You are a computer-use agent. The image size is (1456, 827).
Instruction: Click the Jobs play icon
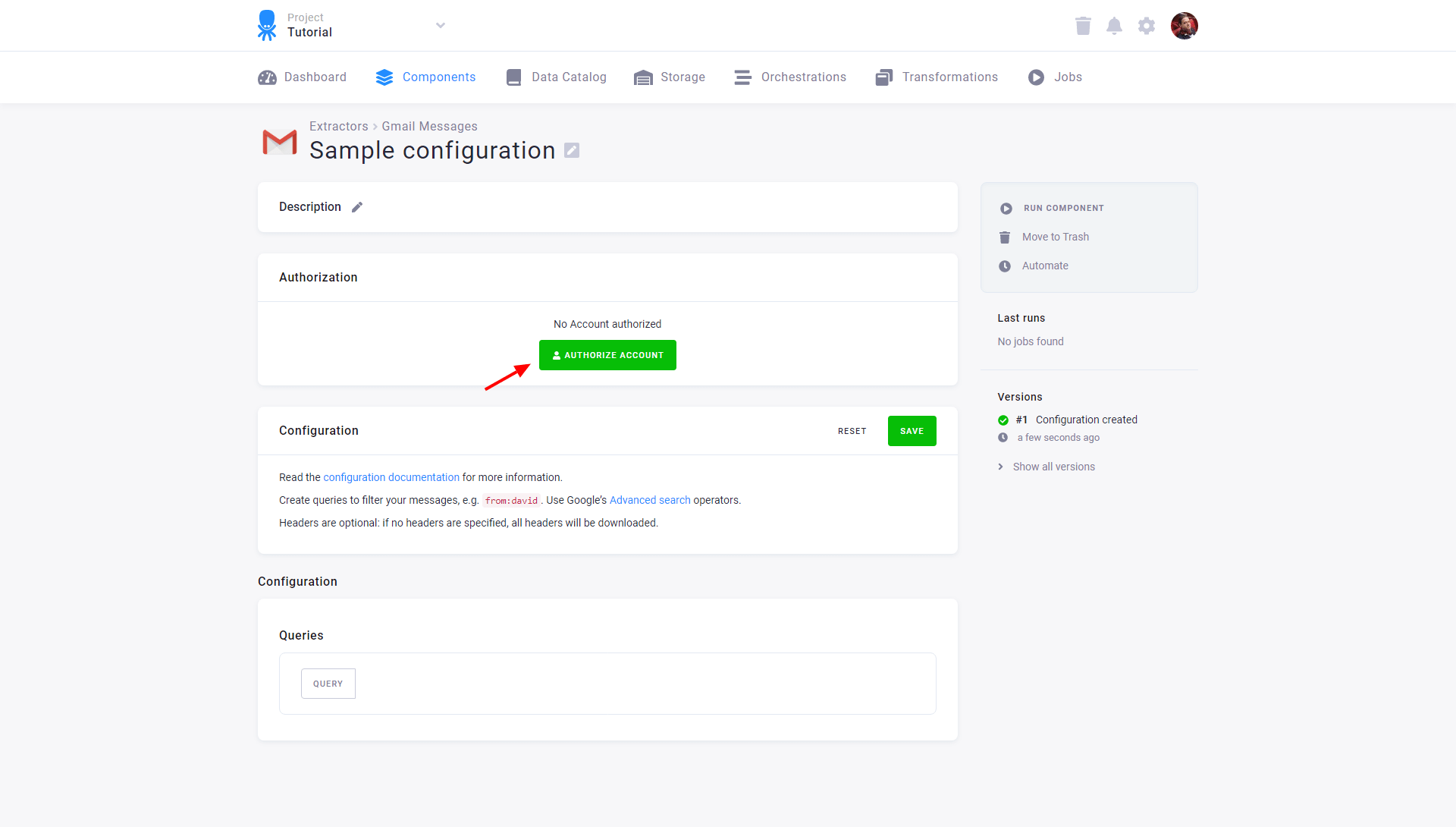(1036, 77)
